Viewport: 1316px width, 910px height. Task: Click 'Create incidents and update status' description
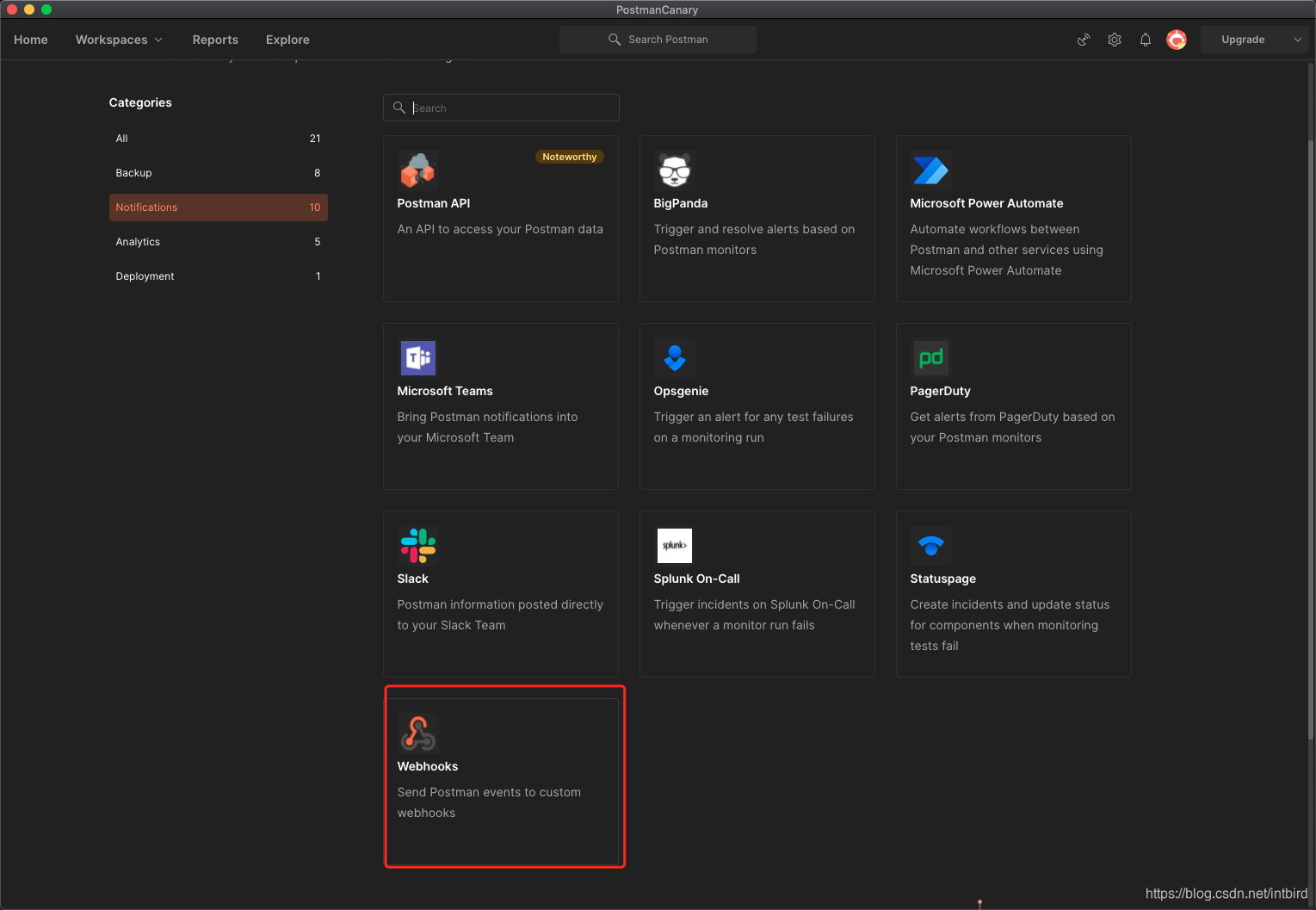(x=1010, y=625)
